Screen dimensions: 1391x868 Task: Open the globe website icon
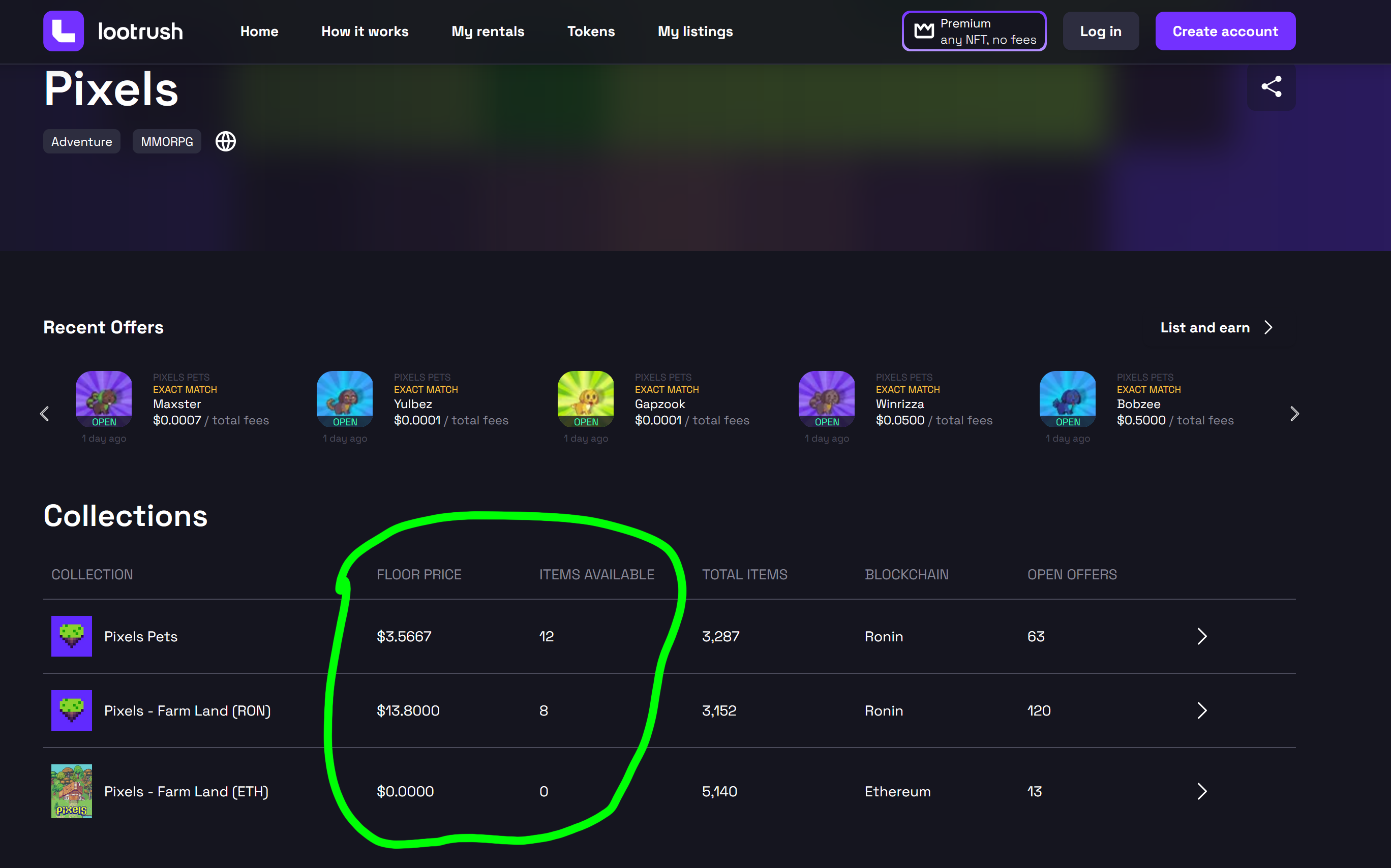point(225,141)
